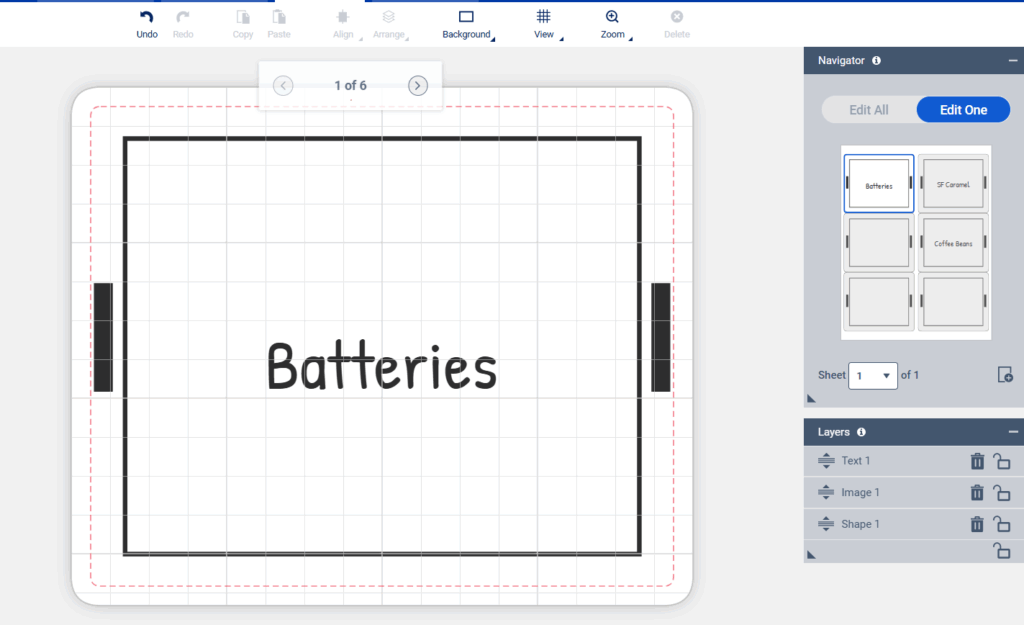
Task: Collapse the Layers panel
Action: click(x=1013, y=433)
